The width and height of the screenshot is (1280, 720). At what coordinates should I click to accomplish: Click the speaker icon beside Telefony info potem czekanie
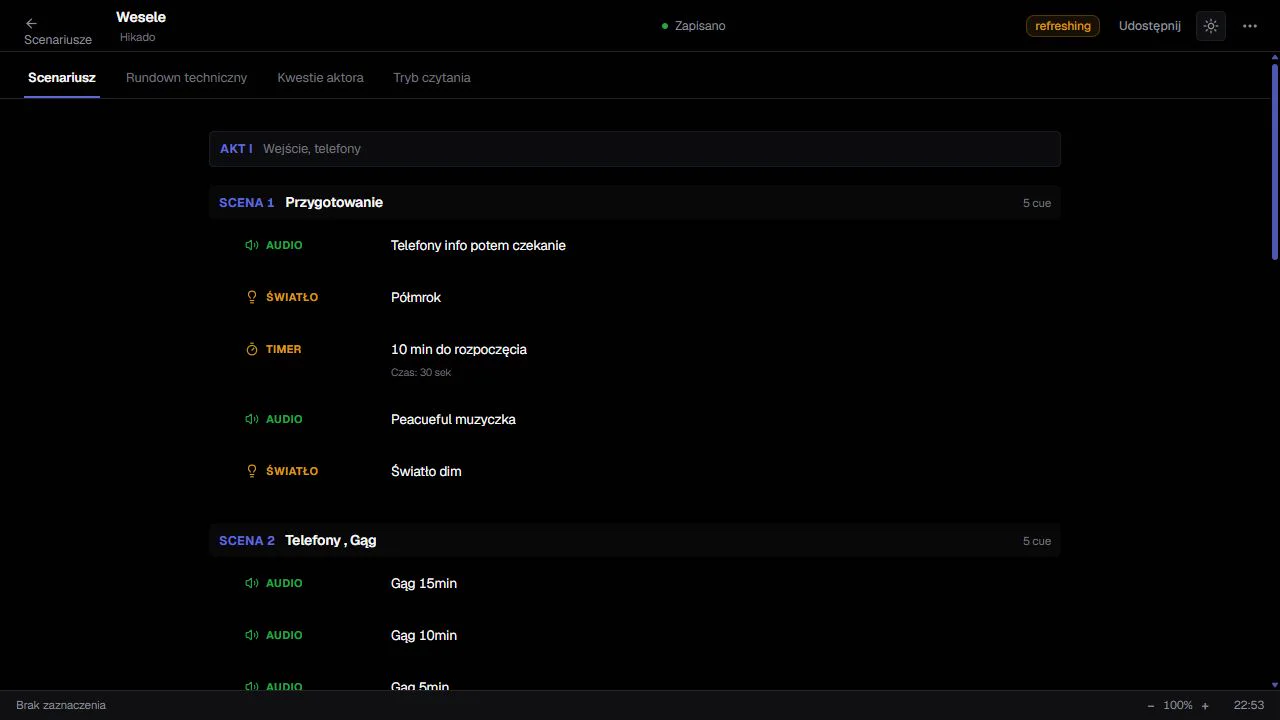(252, 245)
